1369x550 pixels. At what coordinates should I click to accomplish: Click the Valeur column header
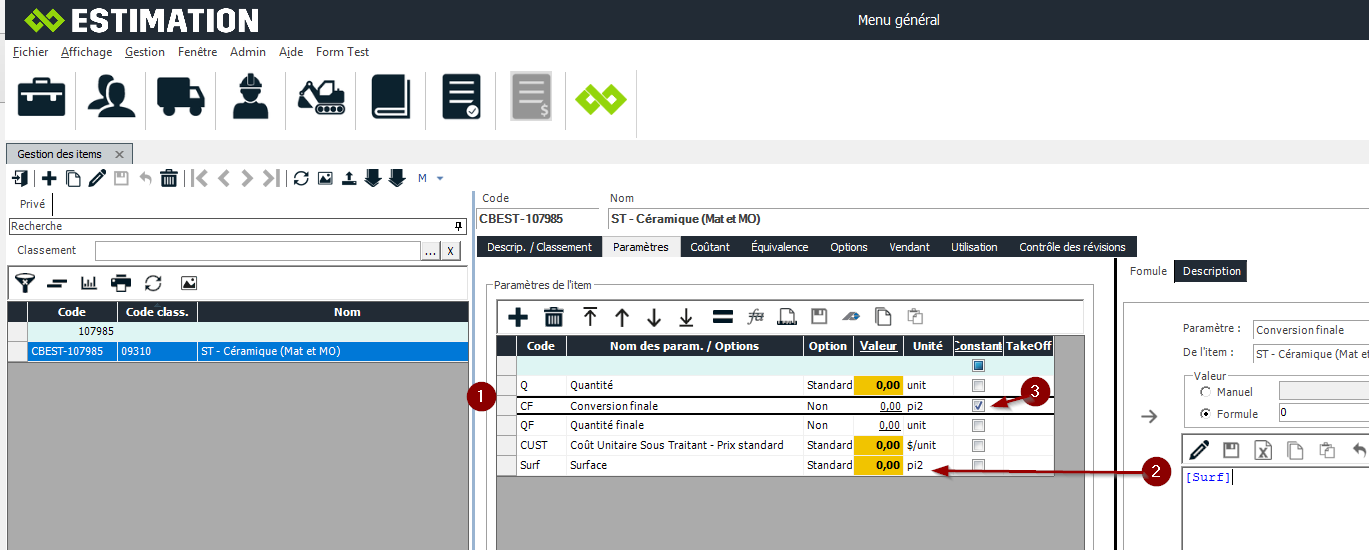878,346
